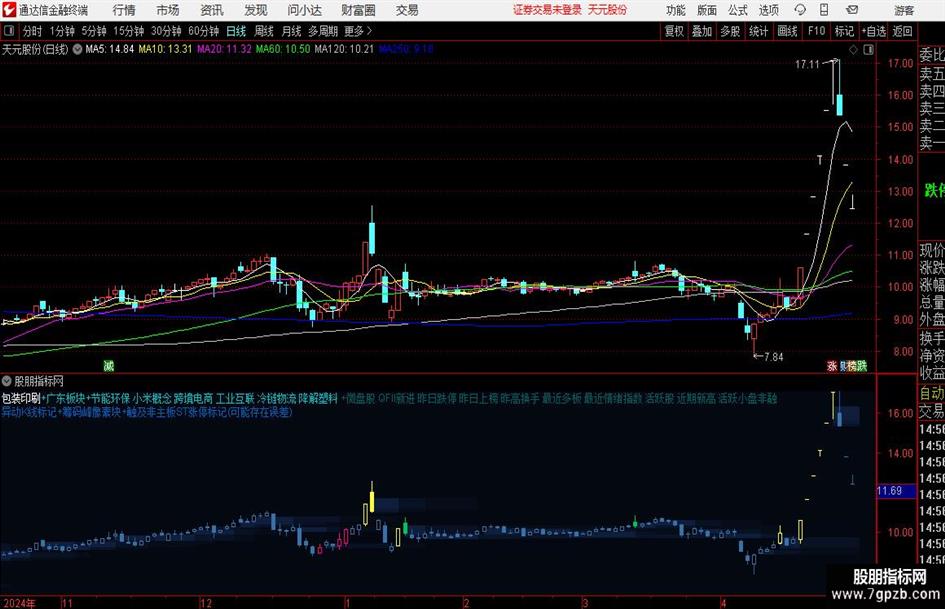Click the 叠加 overlay toolbar button
The width and height of the screenshot is (945, 609).
click(x=702, y=31)
